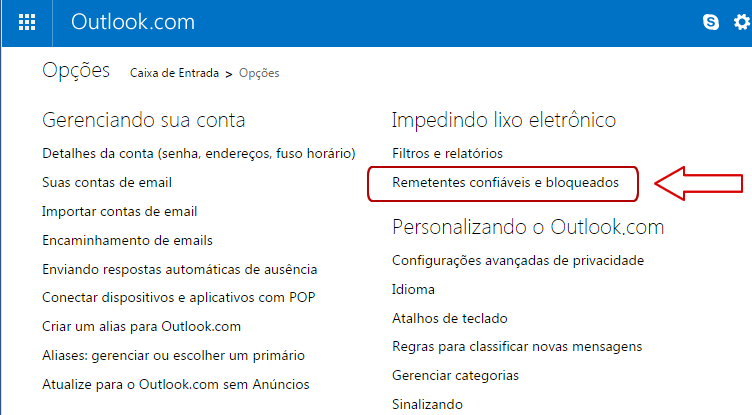Open Enviando respostas automáticas de ausência

180,270
